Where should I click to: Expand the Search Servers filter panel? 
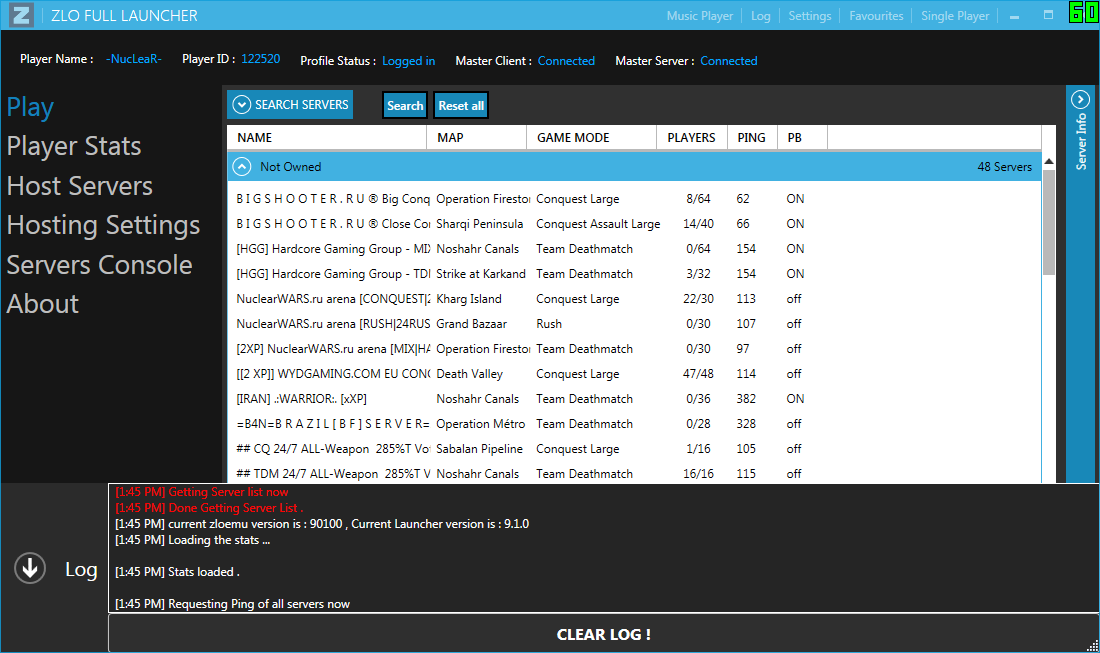pos(290,105)
